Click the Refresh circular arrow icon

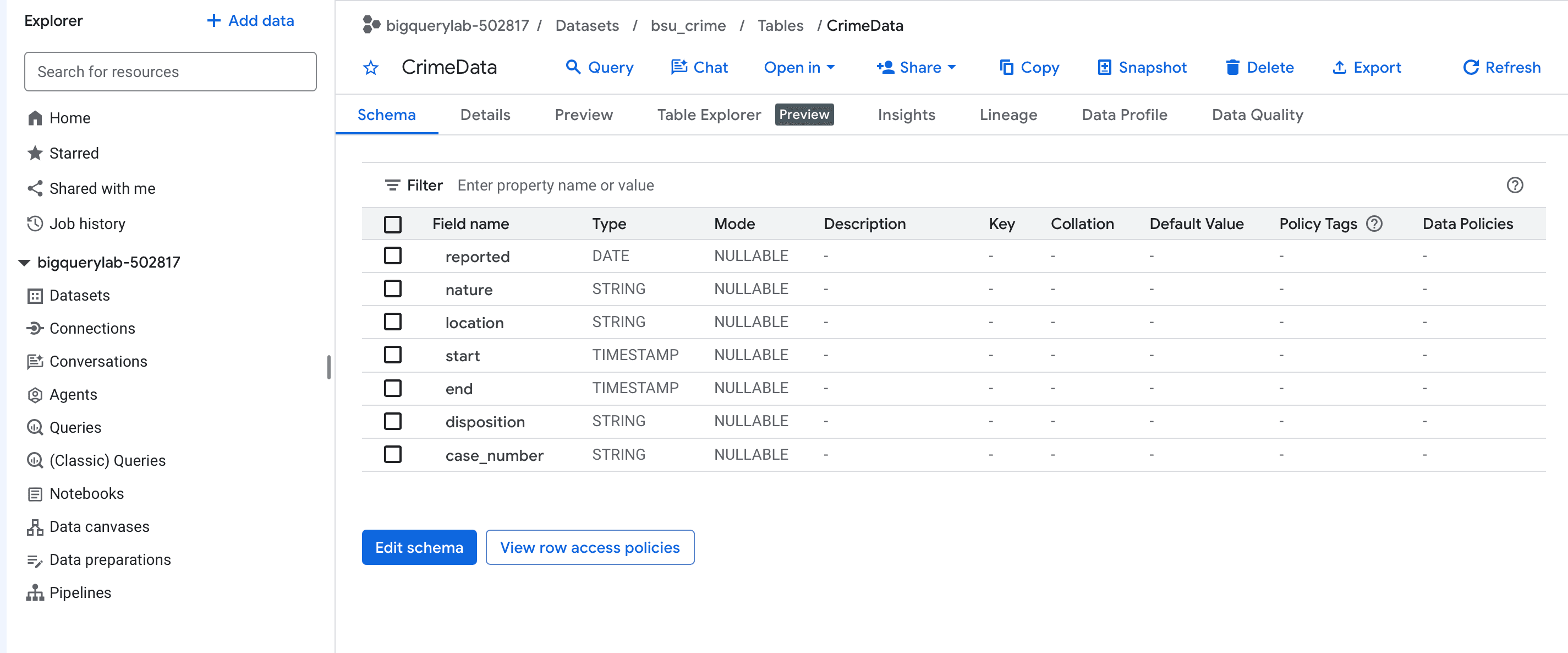[1471, 67]
